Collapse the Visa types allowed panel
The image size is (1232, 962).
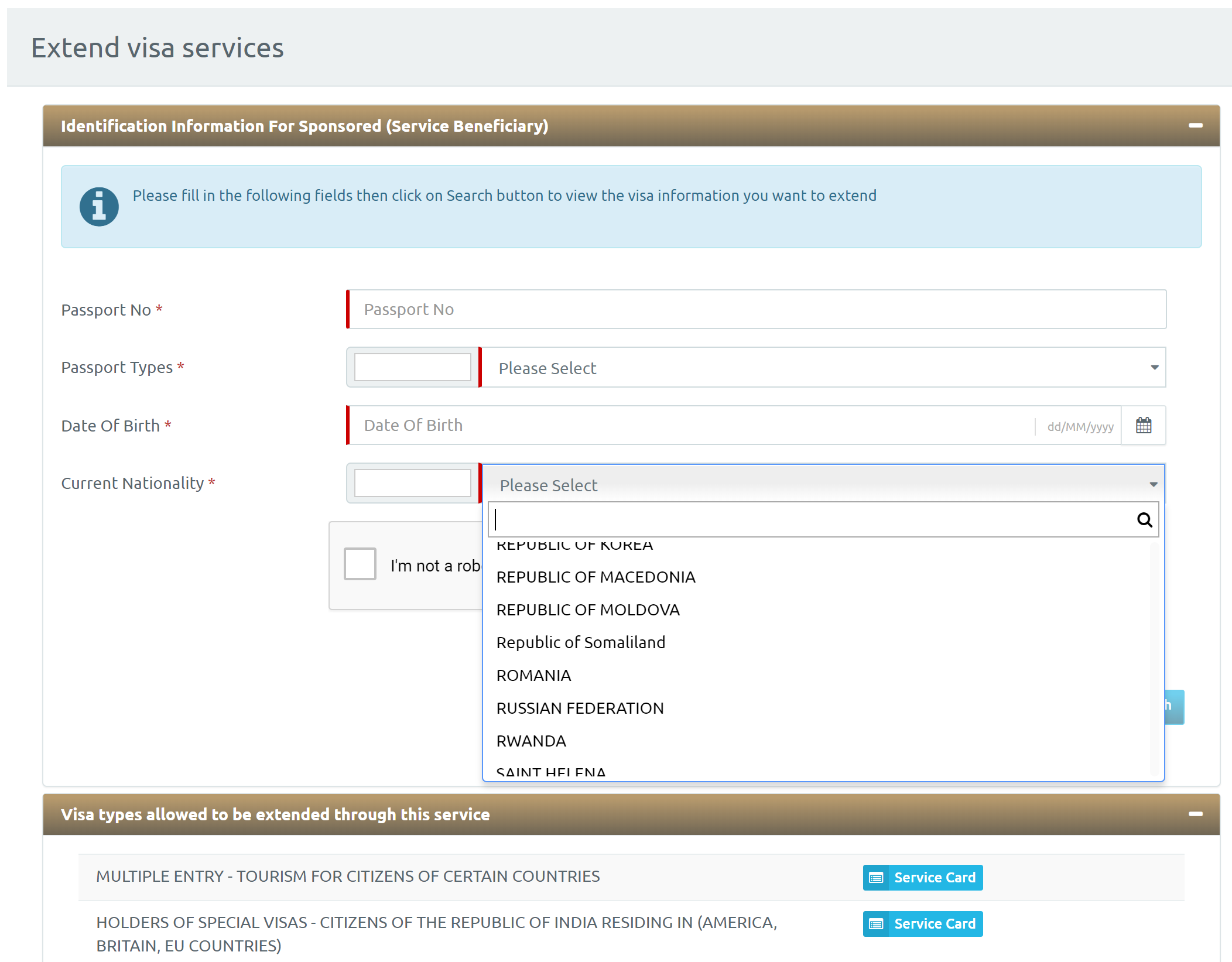click(x=1195, y=814)
